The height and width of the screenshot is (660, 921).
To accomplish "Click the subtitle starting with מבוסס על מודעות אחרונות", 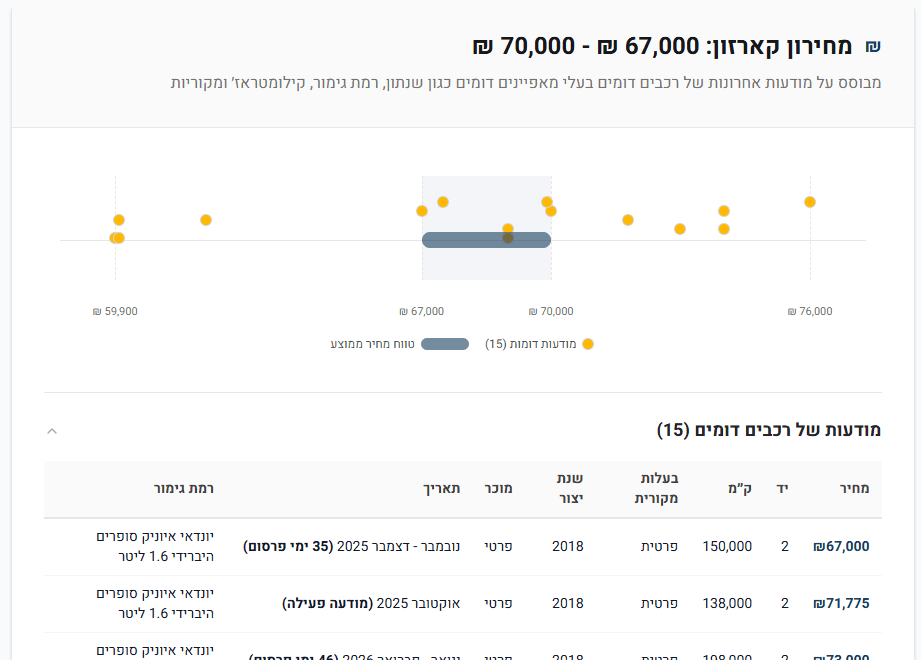I will 526,83.
